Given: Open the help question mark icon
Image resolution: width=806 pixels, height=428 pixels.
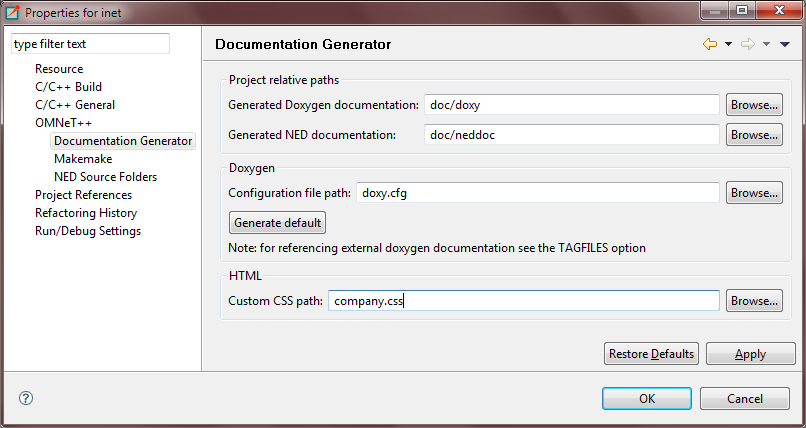Looking at the screenshot, I should (26, 398).
